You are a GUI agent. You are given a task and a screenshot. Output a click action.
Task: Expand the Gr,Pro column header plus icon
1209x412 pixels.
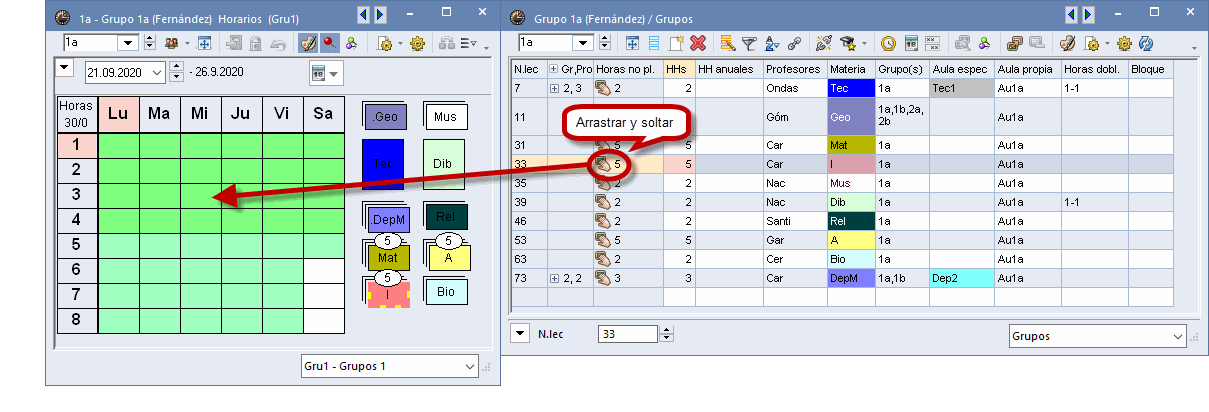pos(554,69)
